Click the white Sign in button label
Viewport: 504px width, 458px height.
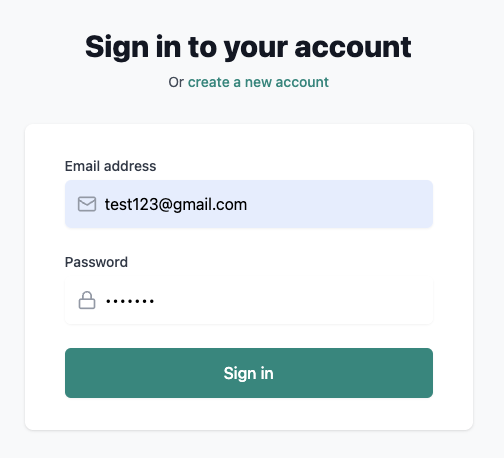[249, 373]
